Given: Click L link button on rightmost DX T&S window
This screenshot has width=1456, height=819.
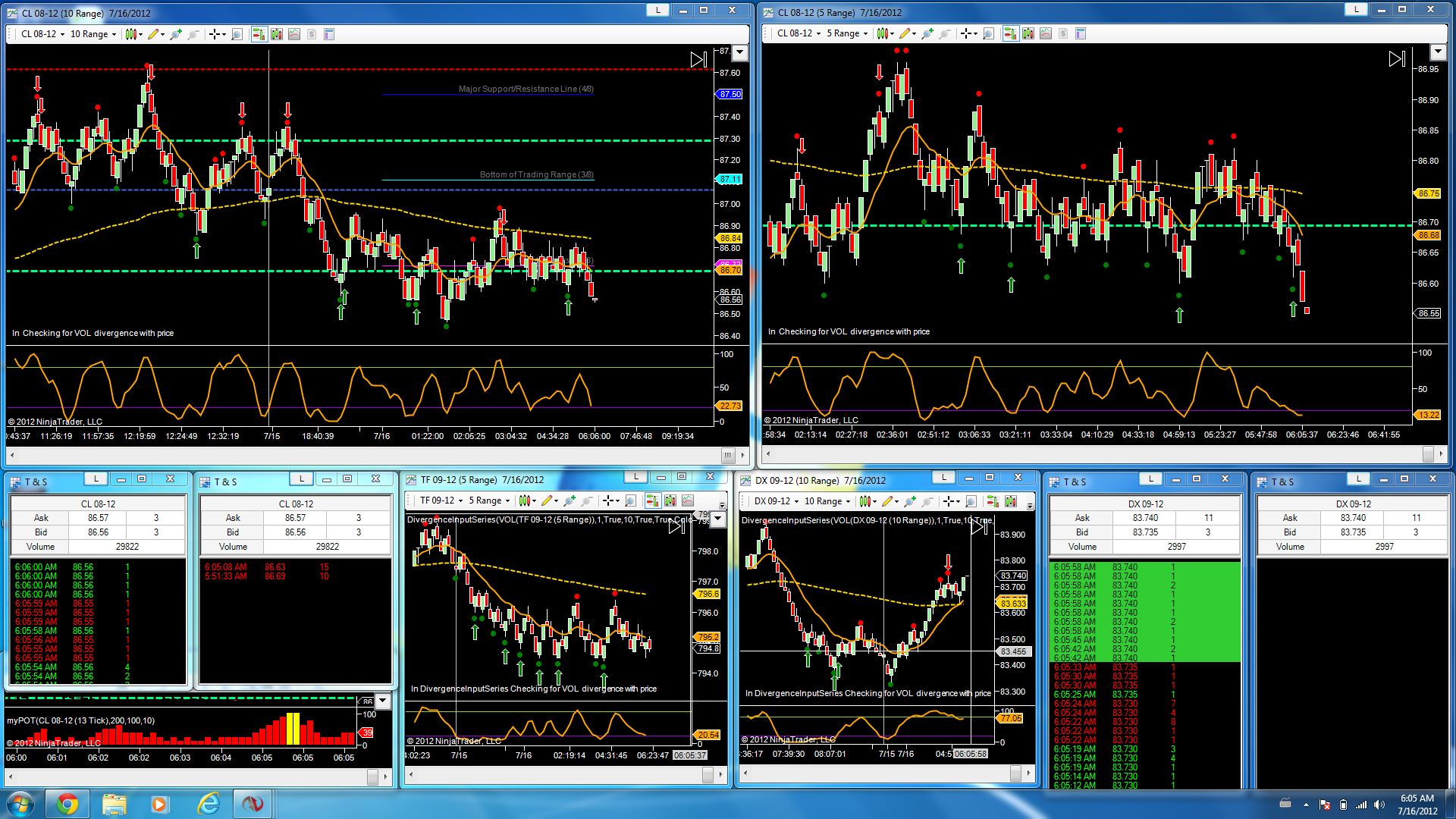Looking at the screenshot, I should [x=1358, y=479].
